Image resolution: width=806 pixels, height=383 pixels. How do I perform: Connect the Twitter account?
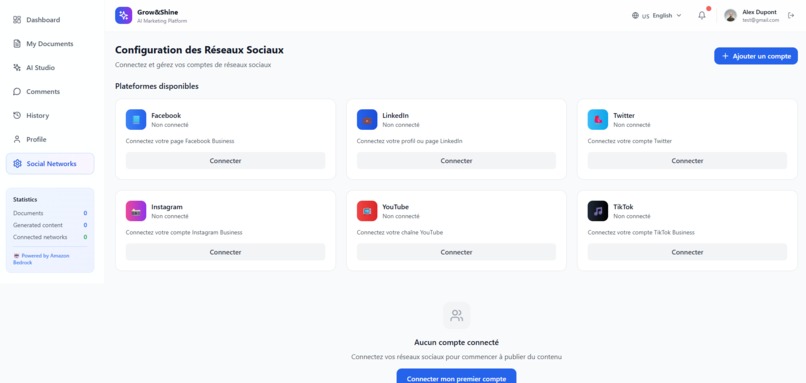687,160
